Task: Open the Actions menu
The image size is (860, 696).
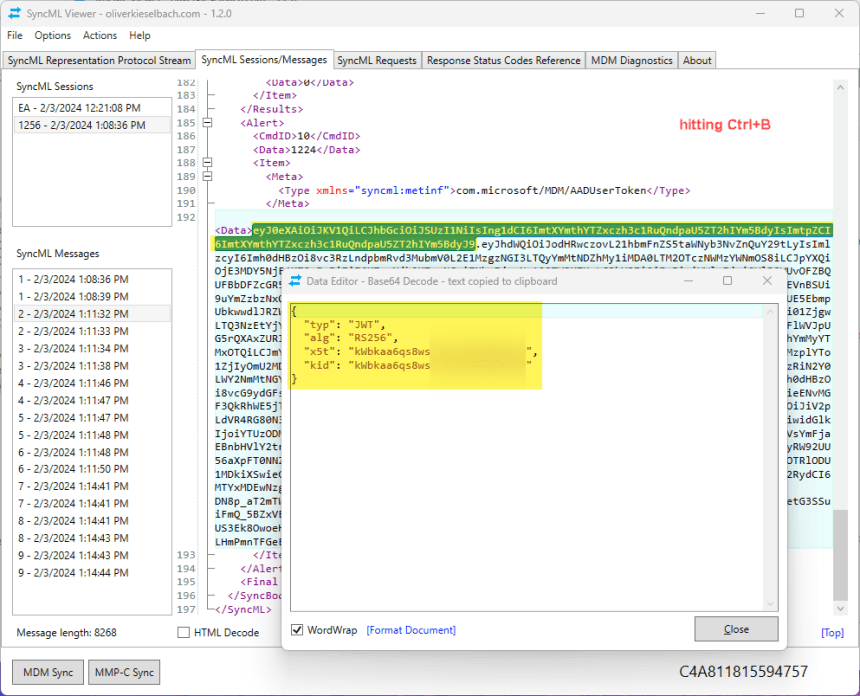Action: (x=100, y=35)
